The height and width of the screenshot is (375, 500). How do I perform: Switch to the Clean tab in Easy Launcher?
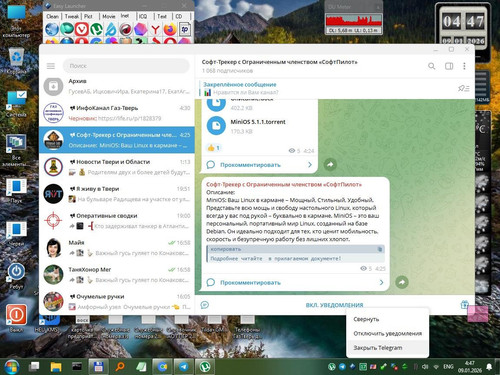(52, 16)
